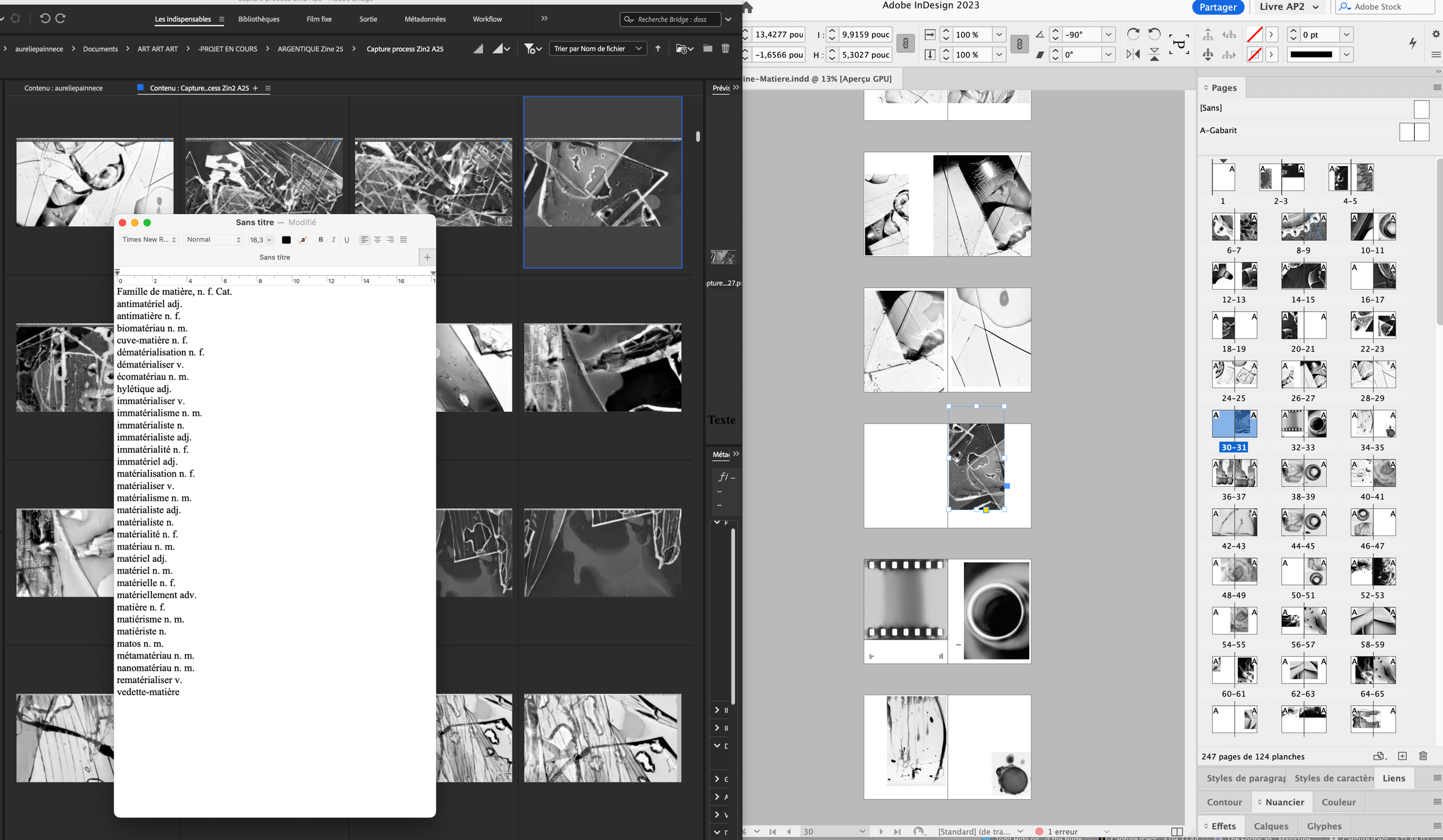Click the Partager button
The height and width of the screenshot is (840, 1443).
tap(1217, 7)
